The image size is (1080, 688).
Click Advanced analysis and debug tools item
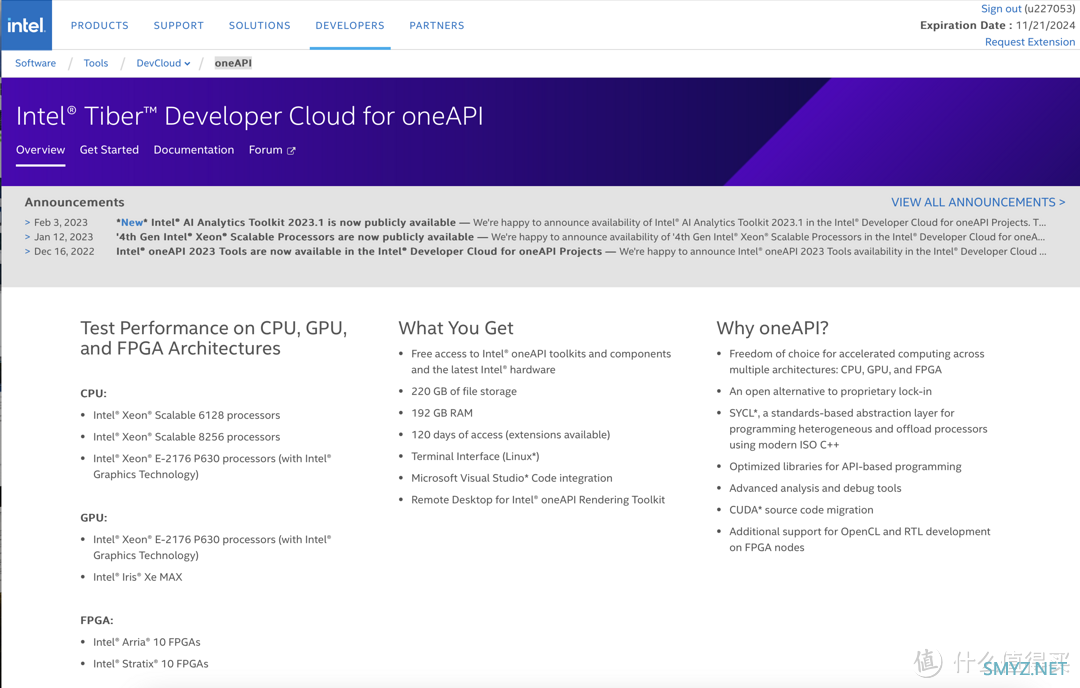point(815,488)
